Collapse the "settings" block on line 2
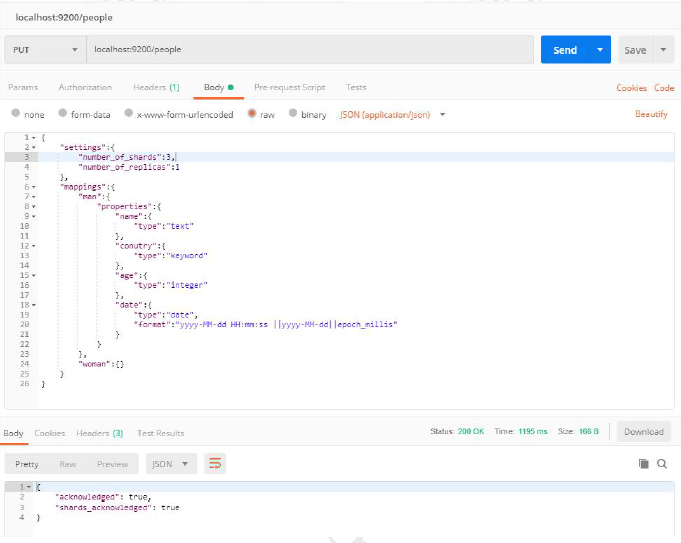 (x=34, y=147)
